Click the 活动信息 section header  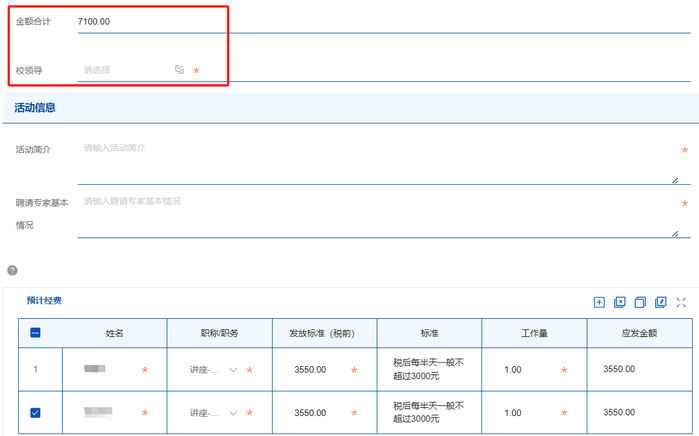(35, 107)
